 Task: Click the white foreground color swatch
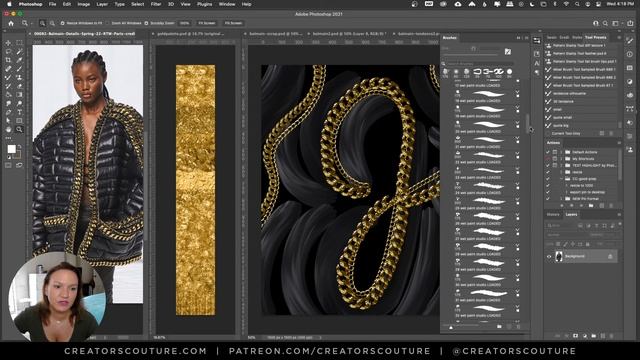(11, 149)
